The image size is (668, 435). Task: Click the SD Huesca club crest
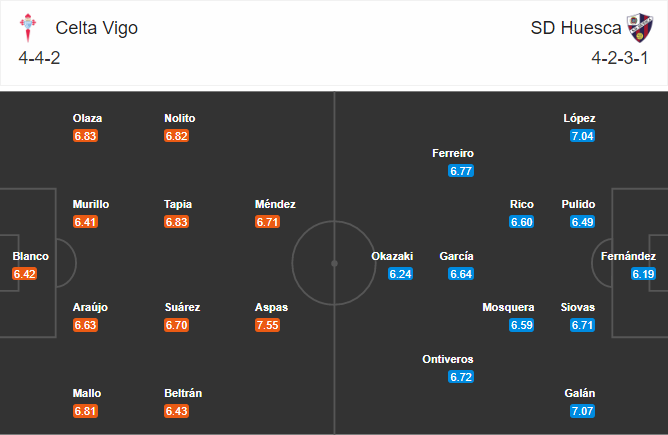click(x=640, y=28)
